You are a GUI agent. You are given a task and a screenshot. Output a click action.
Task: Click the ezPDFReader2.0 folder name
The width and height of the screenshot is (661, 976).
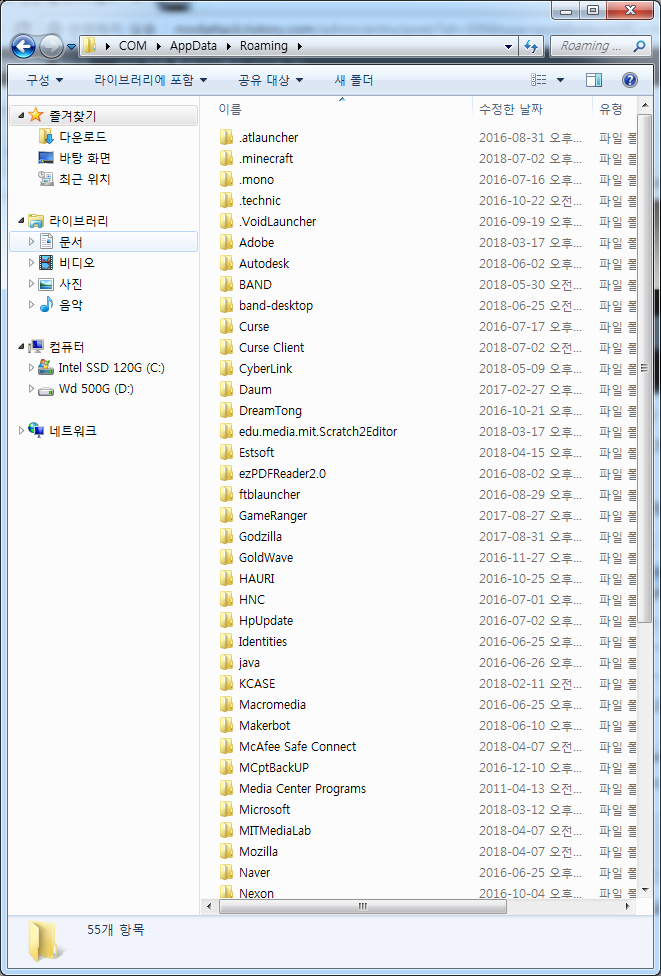(x=282, y=474)
